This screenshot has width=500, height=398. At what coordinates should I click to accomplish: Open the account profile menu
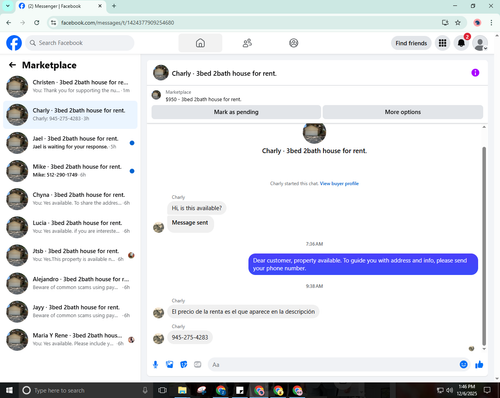[480, 43]
